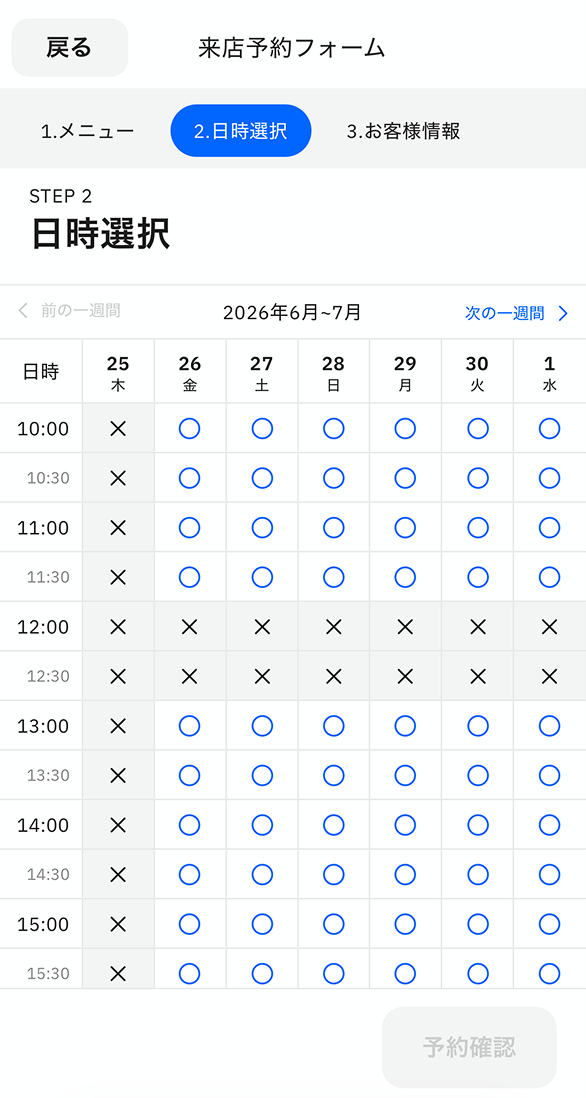Select 14:00 circle for Wednesday 1
Screen dimensions: 586x1098
pyautogui.click(x=550, y=825)
